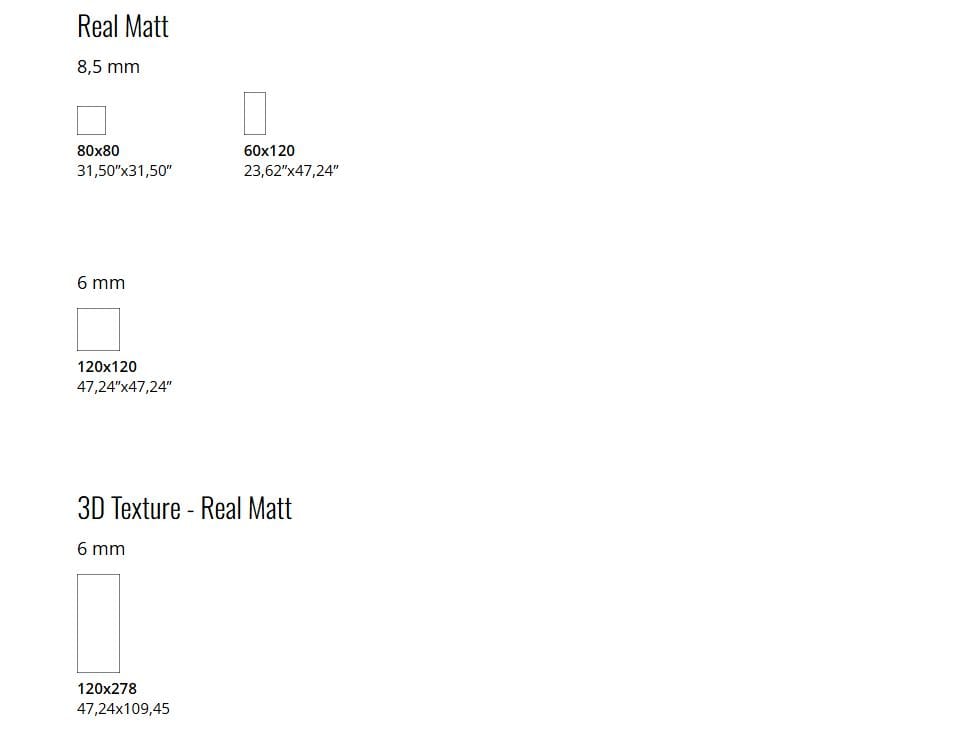The height and width of the screenshot is (732, 976).
Task: Select the bold 120x278 size label
Action: (107, 689)
